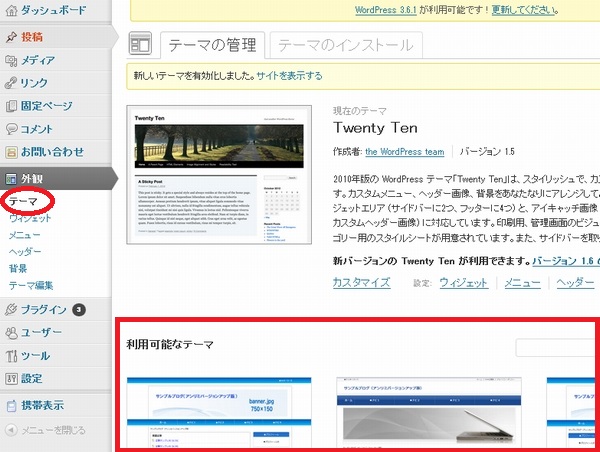The width and height of the screenshot is (600, 452).
Task: Click the users icon beside ユーザー
Action: (11, 333)
